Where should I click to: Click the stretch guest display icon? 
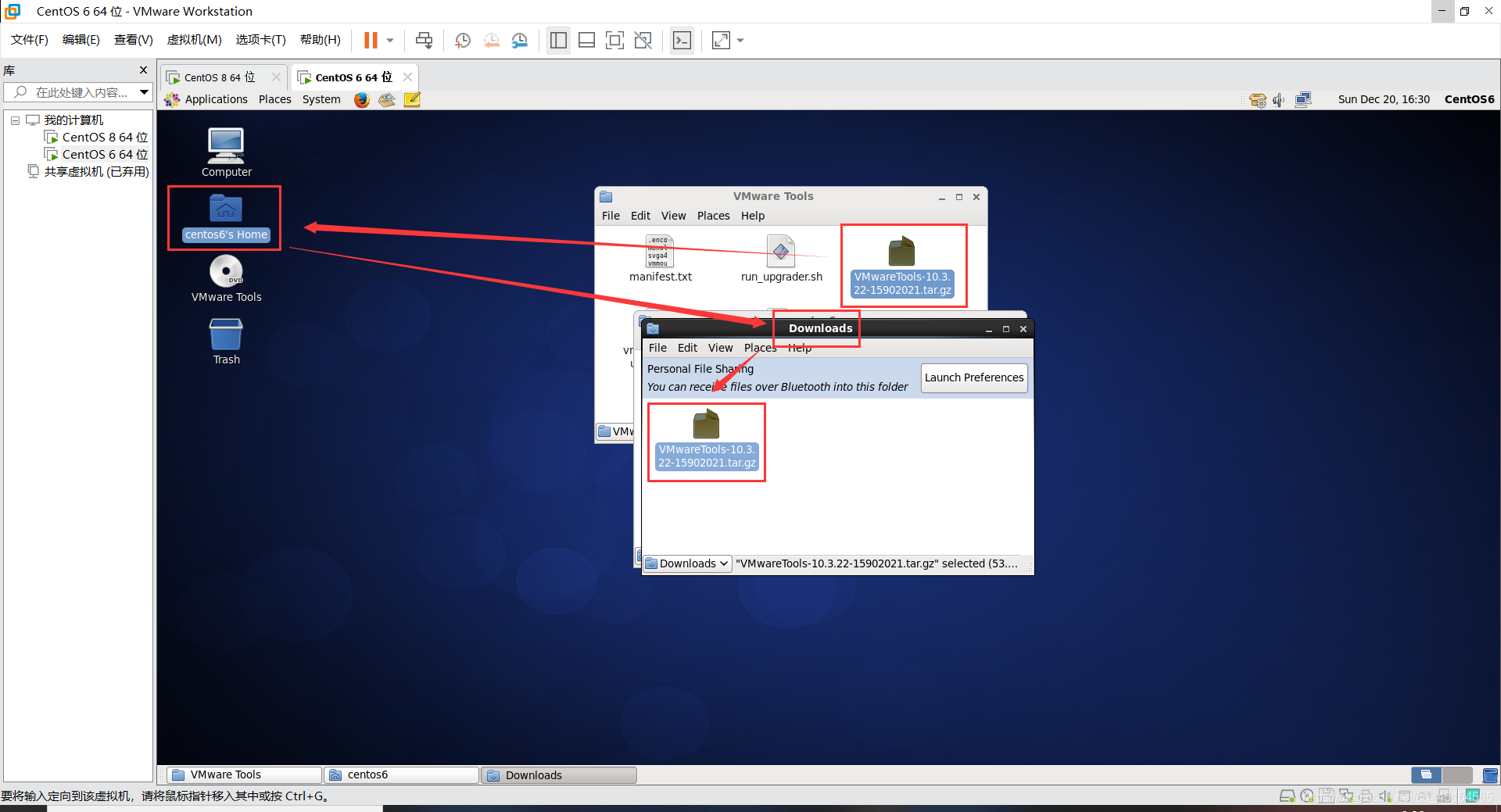[x=721, y=41]
